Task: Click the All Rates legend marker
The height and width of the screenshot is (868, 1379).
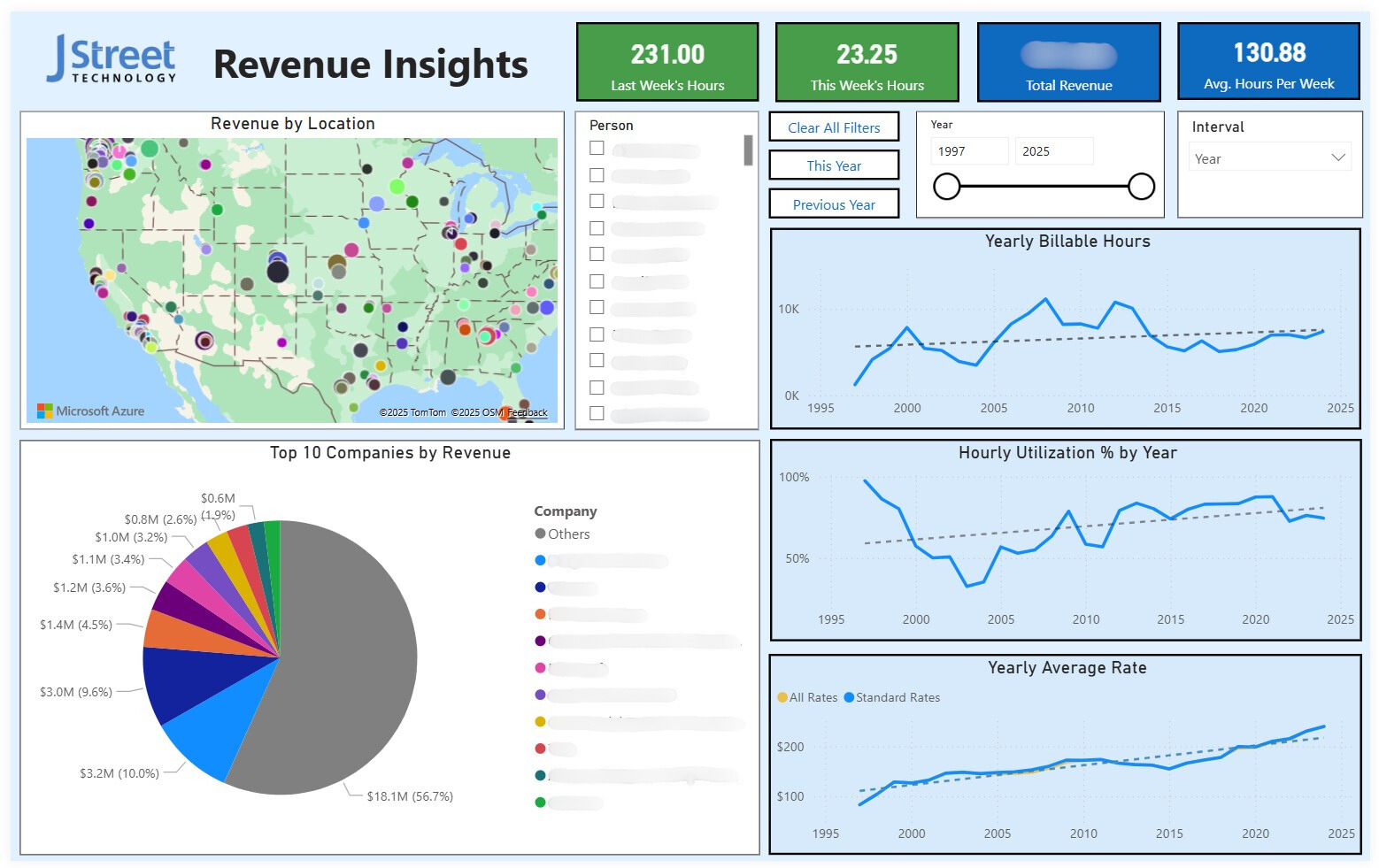Action: click(x=782, y=697)
